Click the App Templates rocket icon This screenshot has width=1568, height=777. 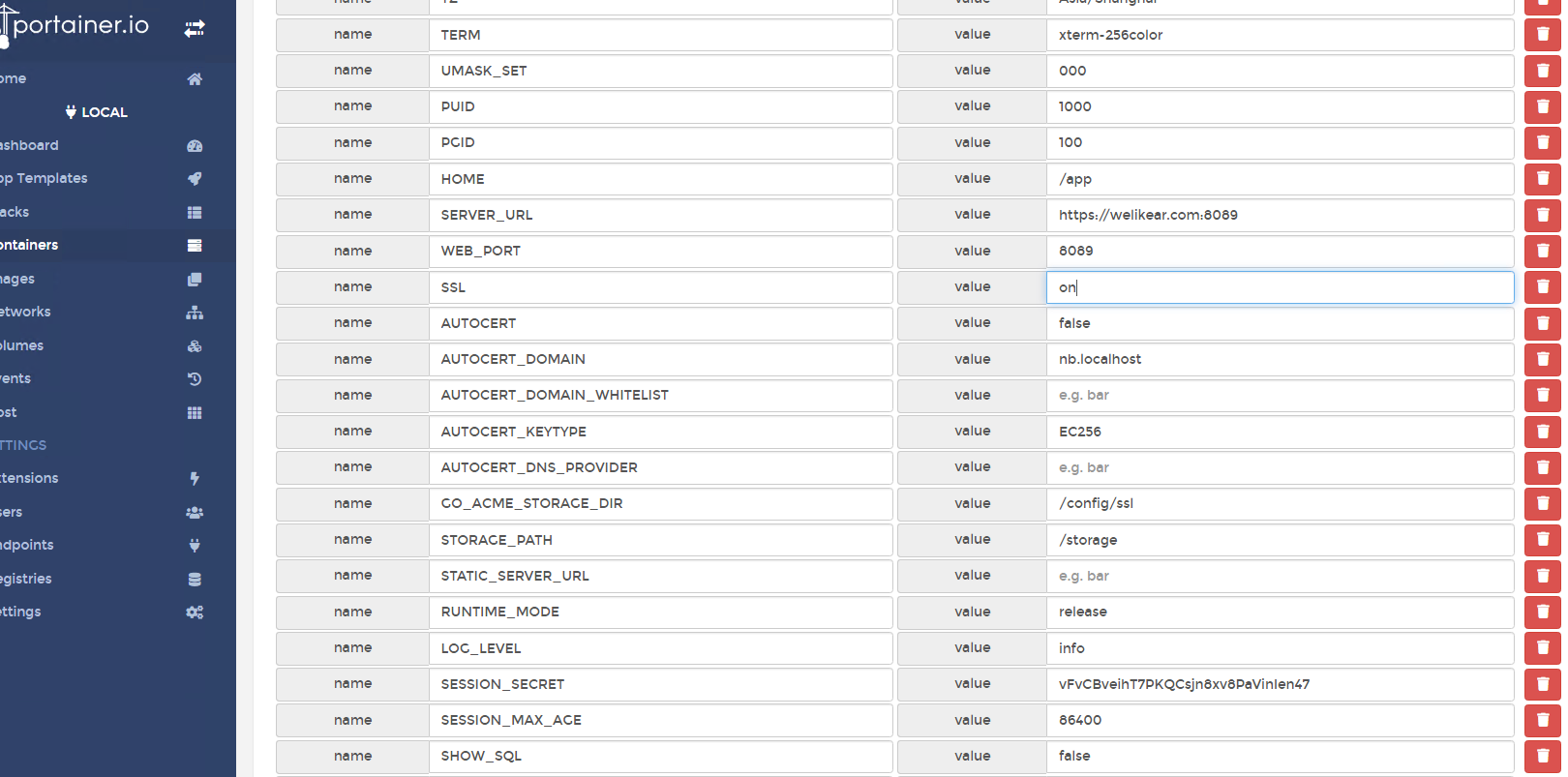point(195,179)
